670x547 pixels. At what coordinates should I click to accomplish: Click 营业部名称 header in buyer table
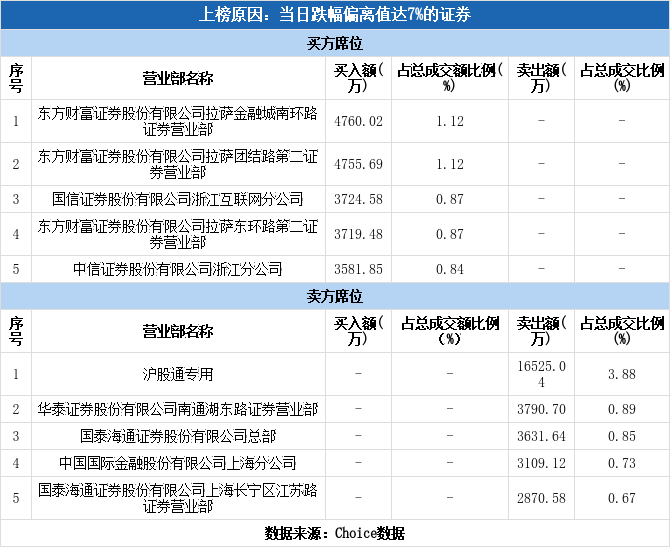(x=178, y=79)
